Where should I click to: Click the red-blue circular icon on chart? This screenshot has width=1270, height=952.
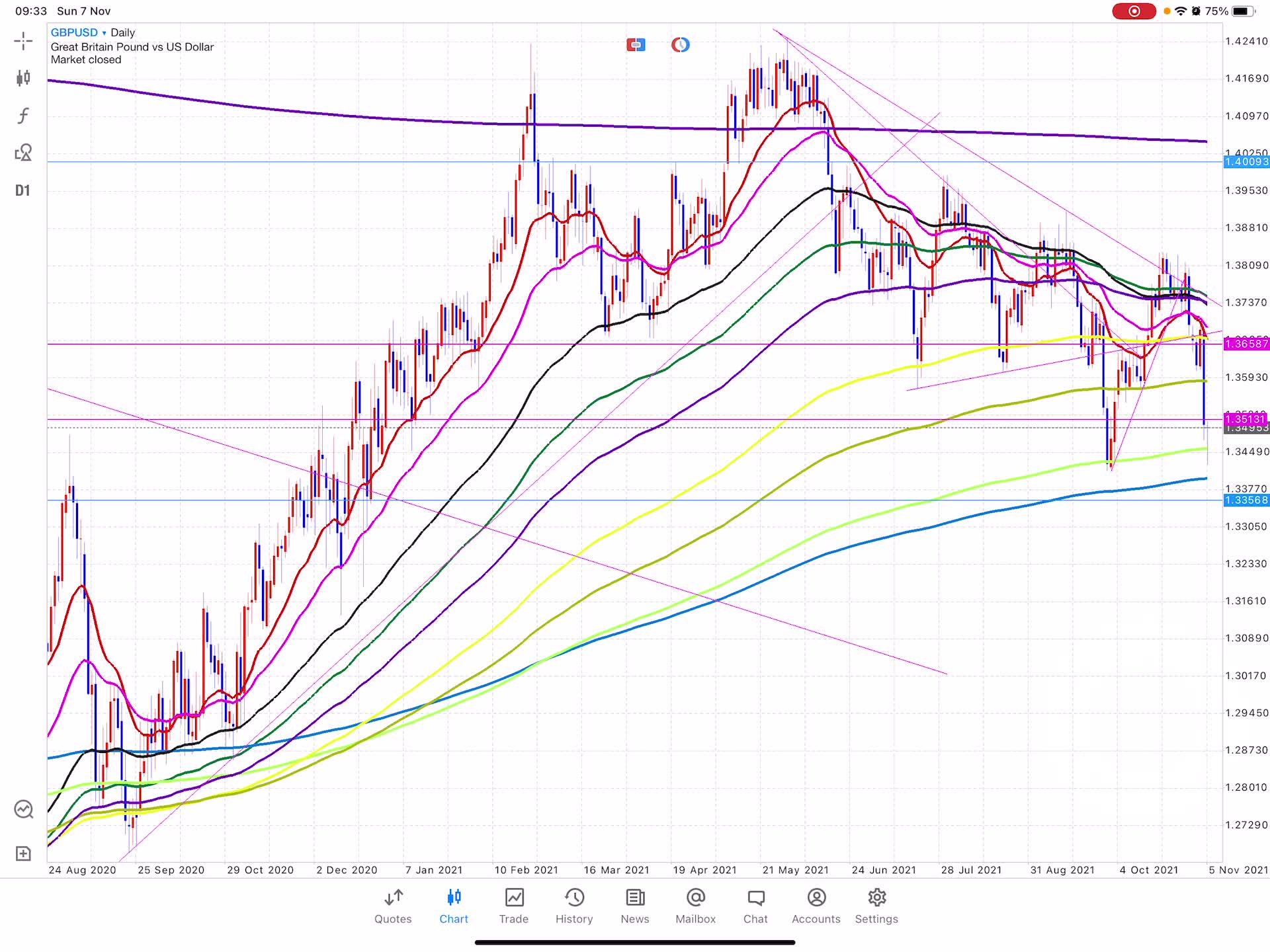pyautogui.click(x=680, y=45)
